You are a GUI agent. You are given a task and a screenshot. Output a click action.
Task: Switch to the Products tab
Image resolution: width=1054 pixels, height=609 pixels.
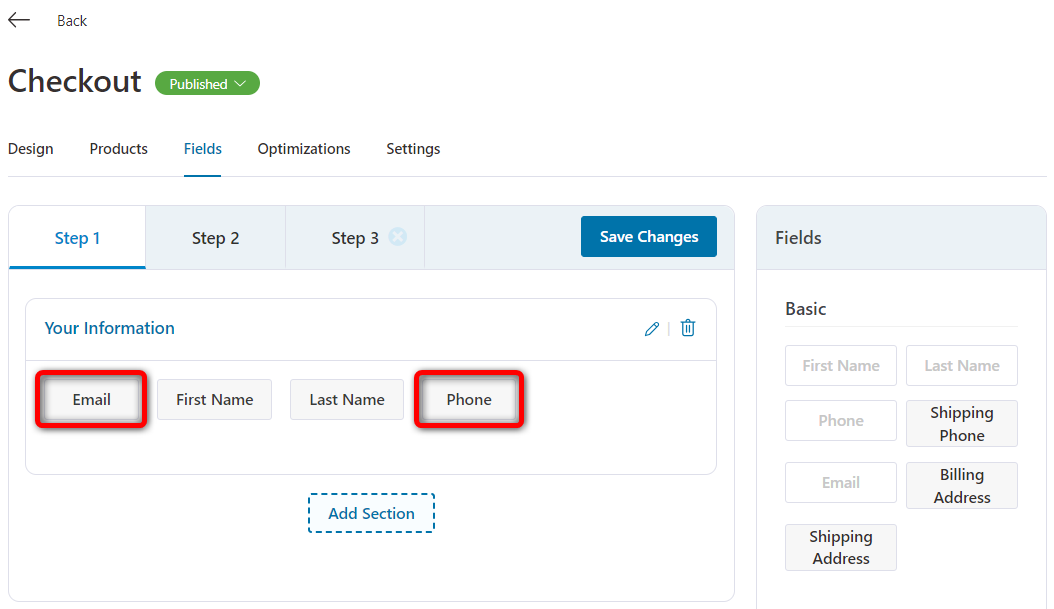point(118,149)
